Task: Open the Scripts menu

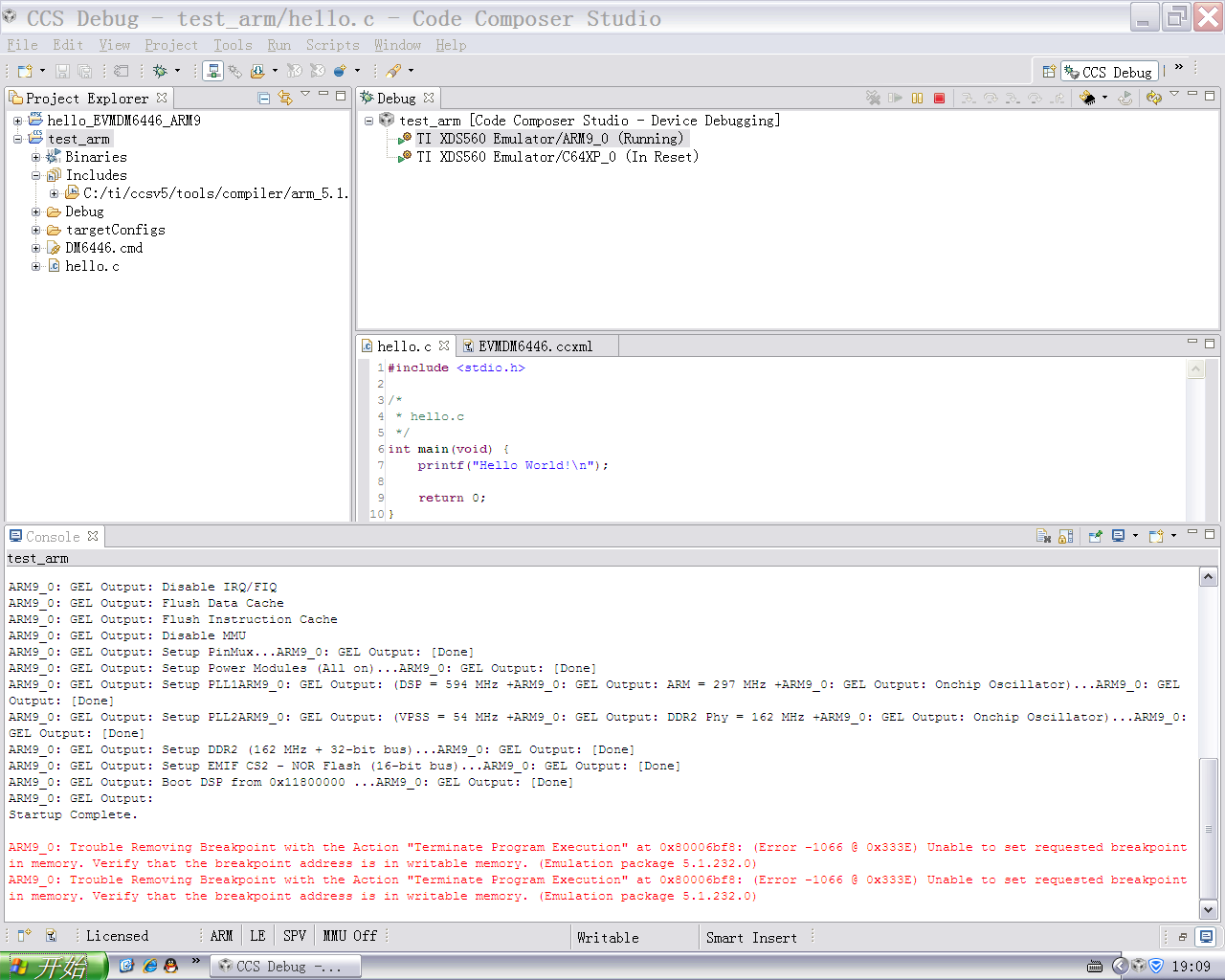Action: tap(333, 45)
